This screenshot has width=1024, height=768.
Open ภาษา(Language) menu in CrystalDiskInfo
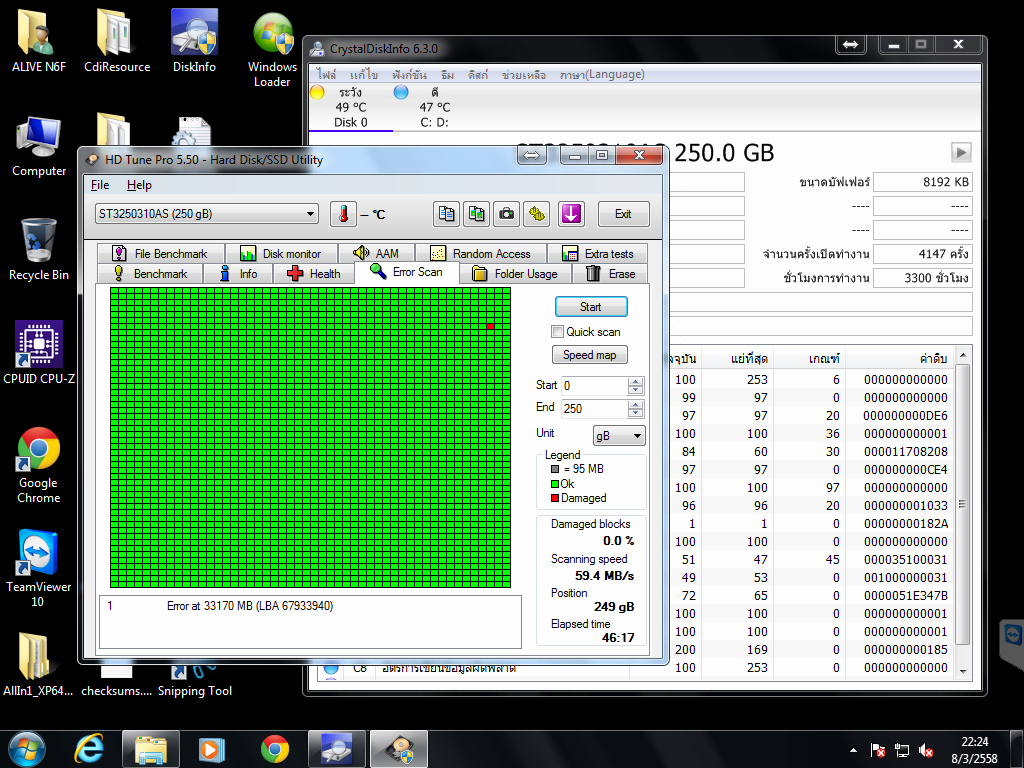point(602,74)
